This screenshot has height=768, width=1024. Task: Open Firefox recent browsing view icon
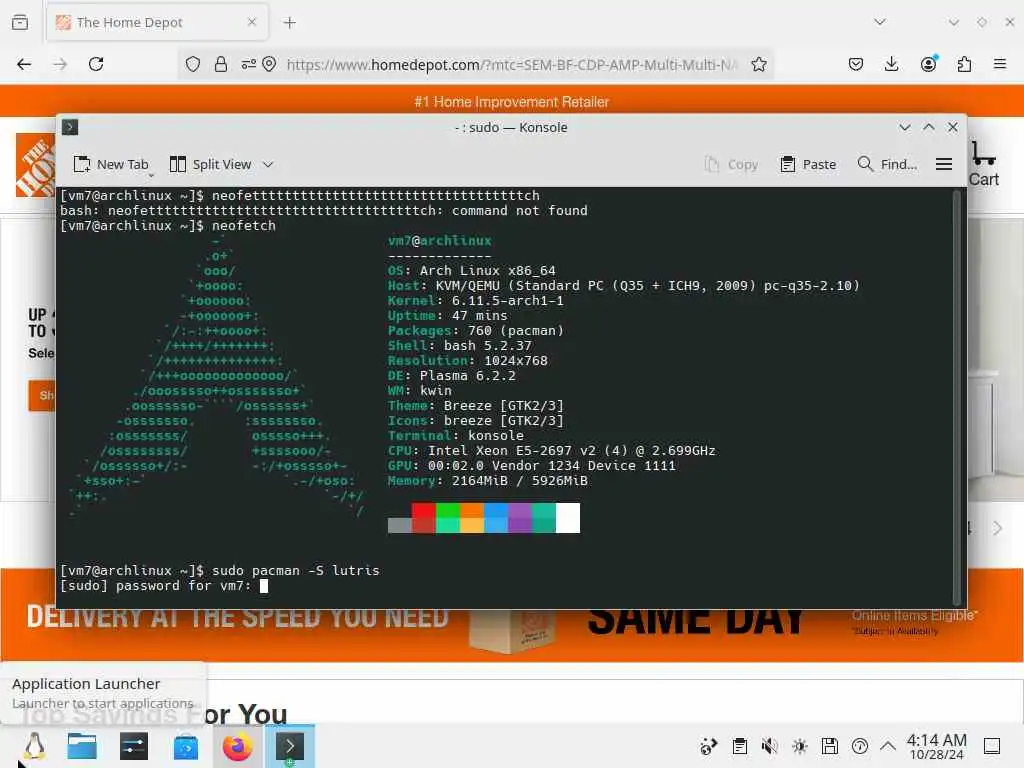[x=20, y=22]
